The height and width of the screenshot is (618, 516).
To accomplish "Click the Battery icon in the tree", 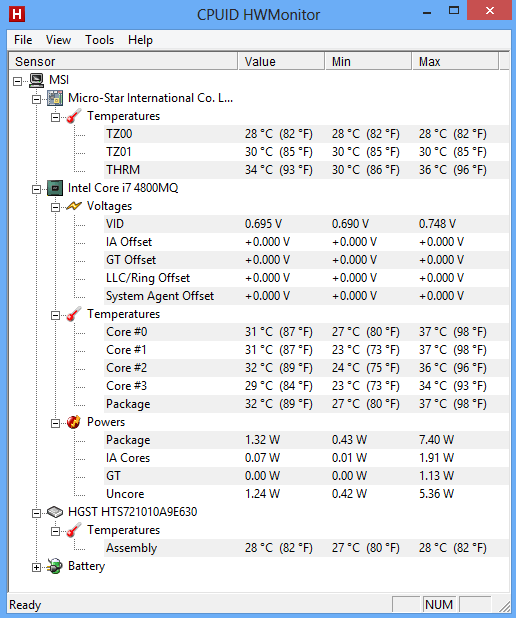I will click(x=55, y=566).
